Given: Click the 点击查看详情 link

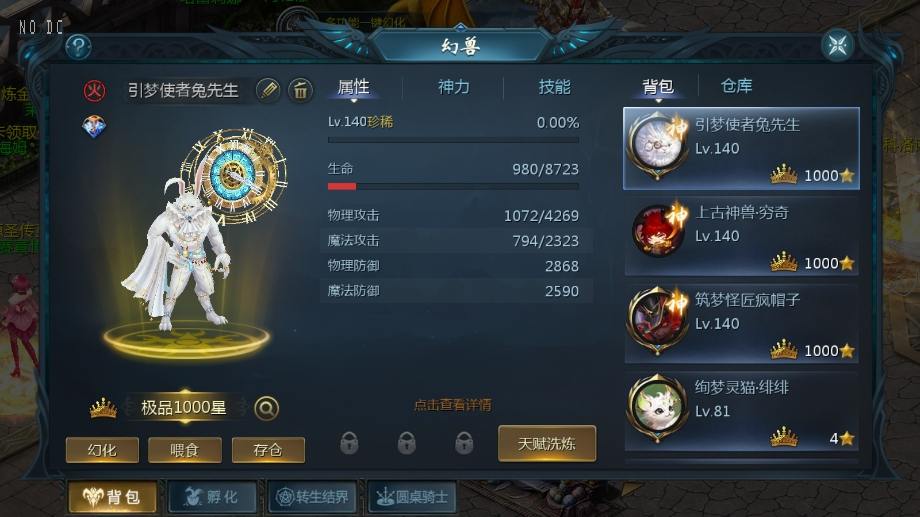Looking at the screenshot, I should 452,405.
